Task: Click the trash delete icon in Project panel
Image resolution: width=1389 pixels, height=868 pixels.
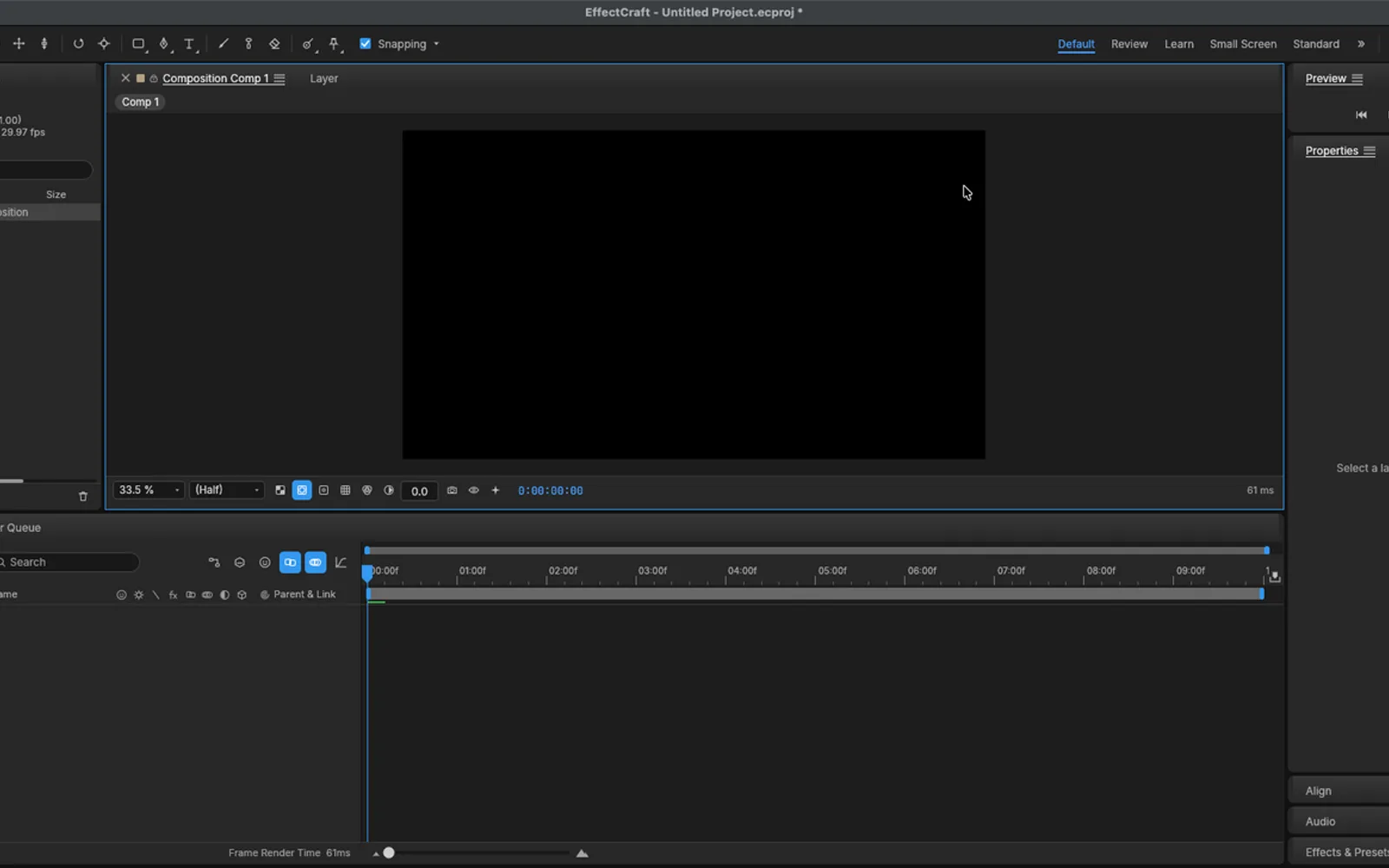Action: 83,496
